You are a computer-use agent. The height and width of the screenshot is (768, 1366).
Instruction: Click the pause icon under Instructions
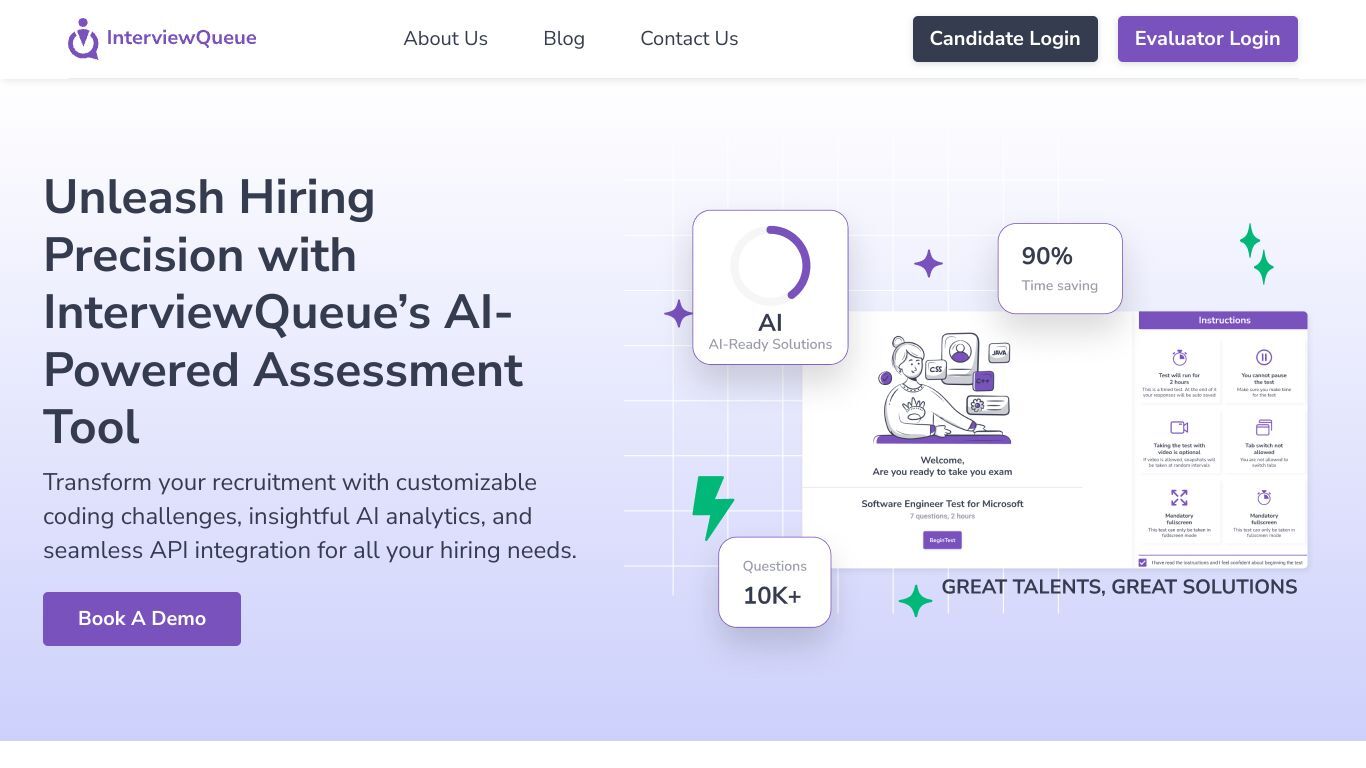click(x=1264, y=357)
